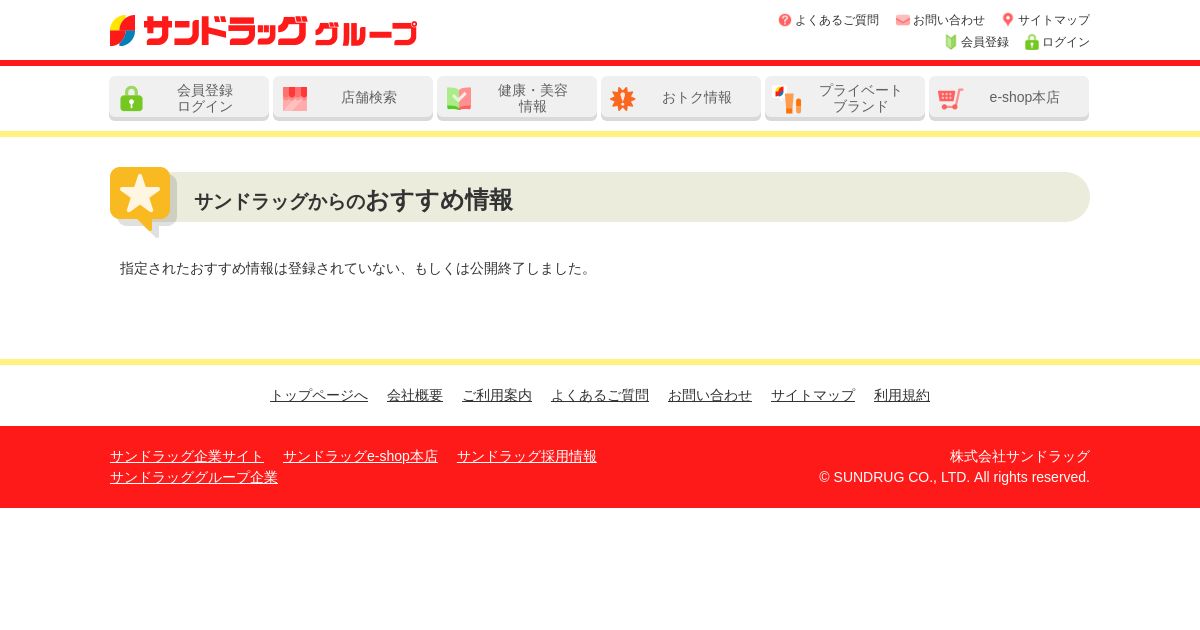Open the footer サイトマップ link
Screen dimensions: 1200x630
coord(813,395)
